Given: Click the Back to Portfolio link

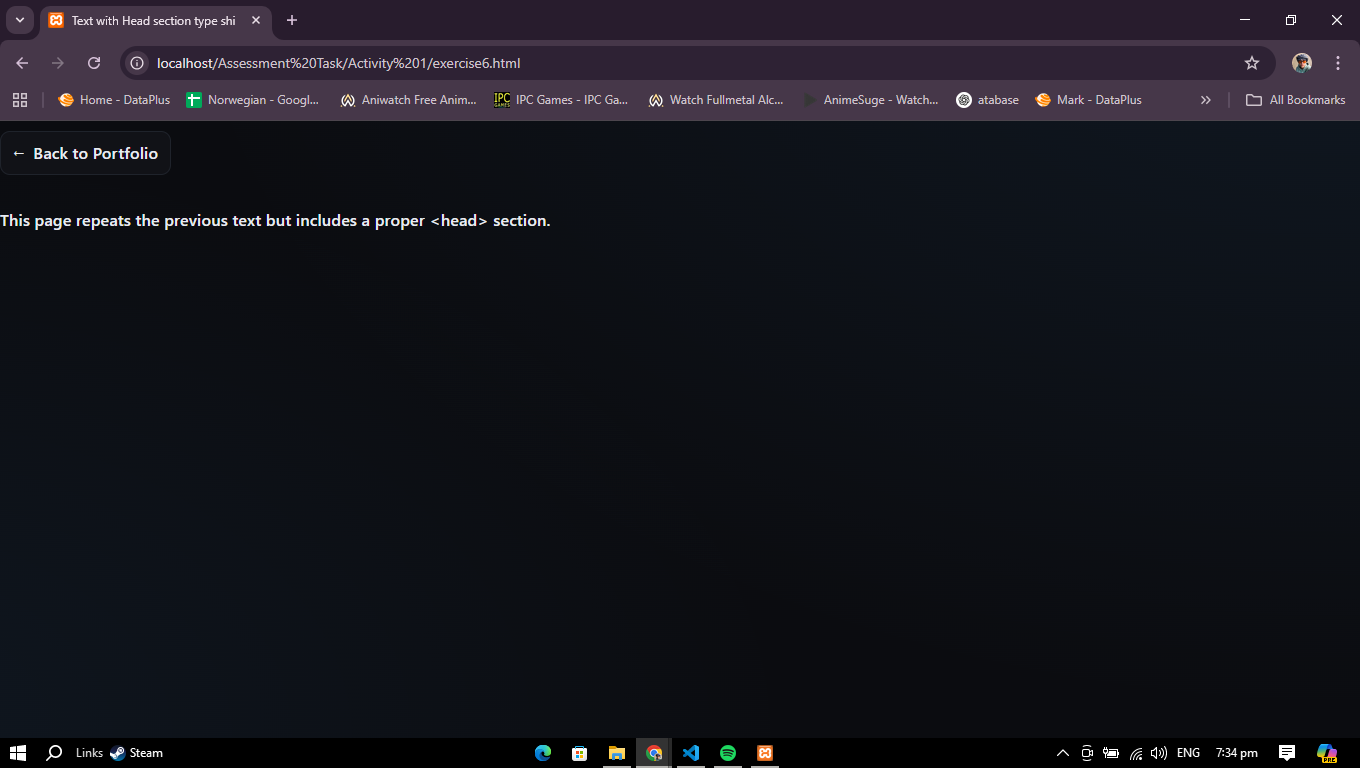Looking at the screenshot, I should [x=86, y=153].
